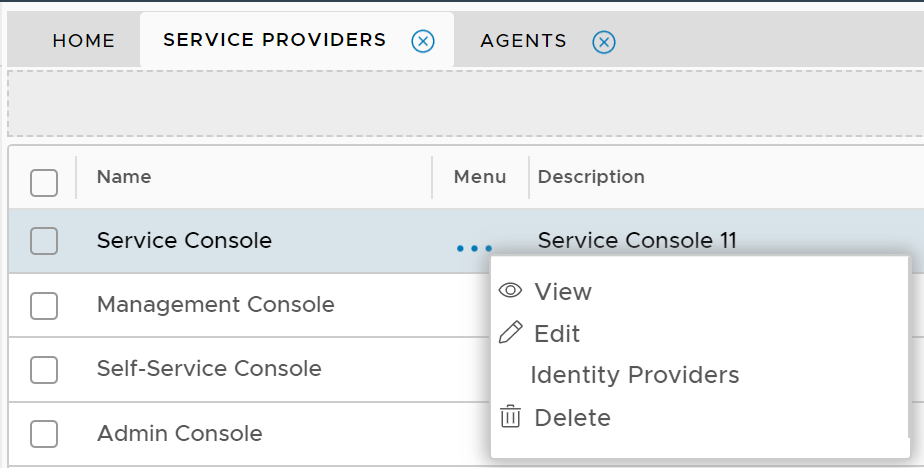The height and width of the screenshot is (468, 924).
Task: Click the Management Console row name
Action: coord(215,304)
